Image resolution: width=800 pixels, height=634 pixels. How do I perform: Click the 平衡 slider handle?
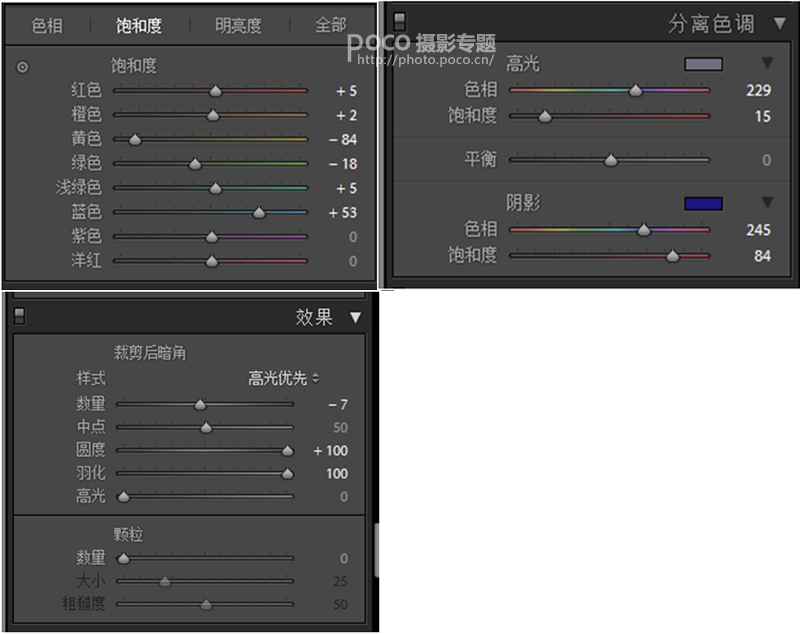pyautogui.click(x=611, y=161)
